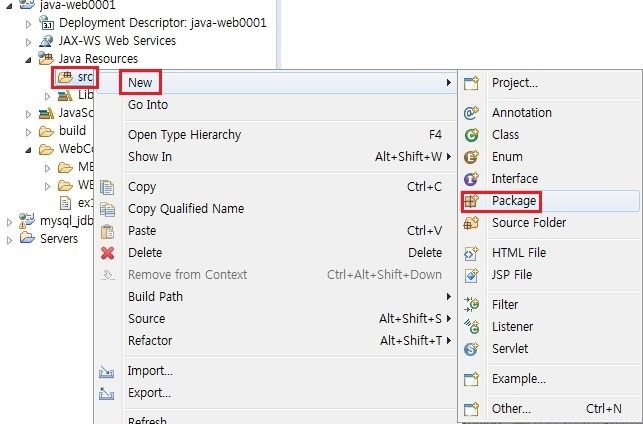Expand the Deployment Descriptor node
643x424 pixels.
coord(28,24)
